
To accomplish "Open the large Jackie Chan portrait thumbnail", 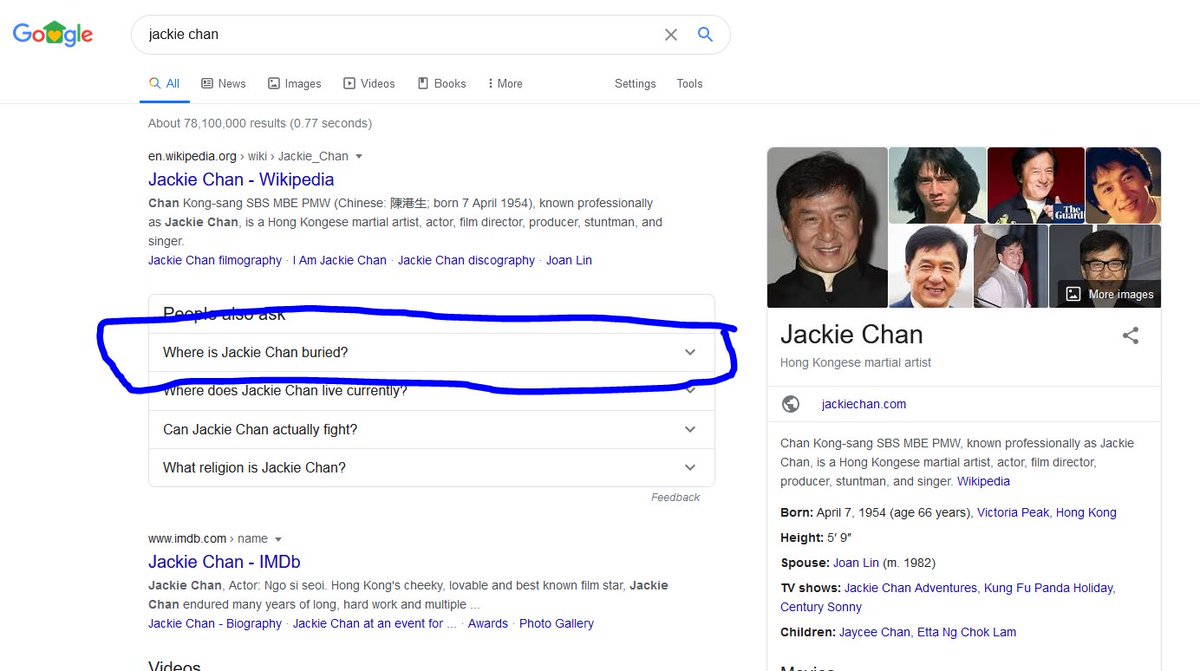I will point(827,227).
